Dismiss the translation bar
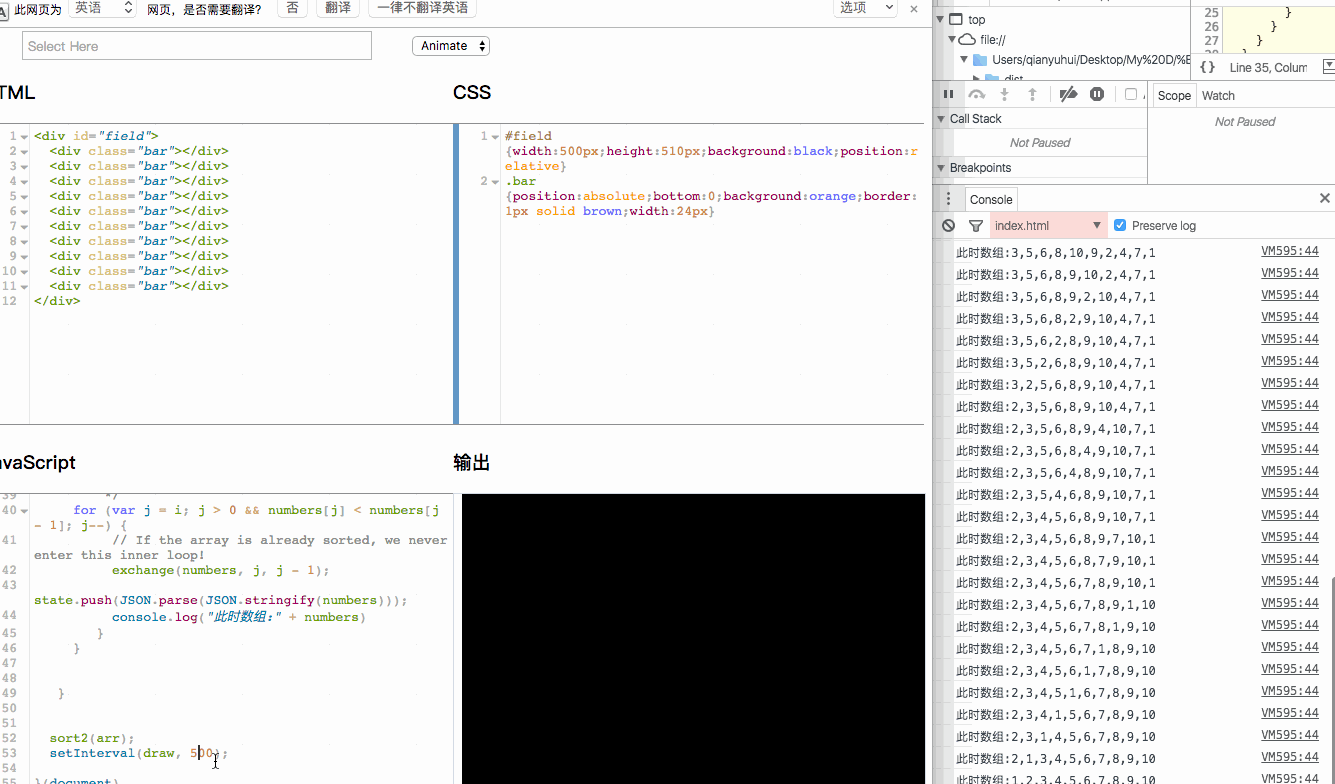 (x=913, y=8)
